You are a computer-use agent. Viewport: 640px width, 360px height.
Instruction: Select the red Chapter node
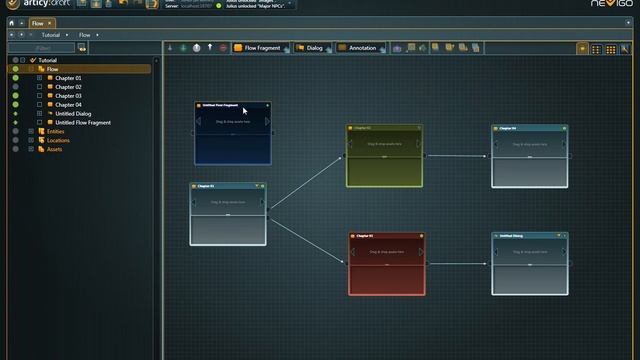[x=387, y=264]
